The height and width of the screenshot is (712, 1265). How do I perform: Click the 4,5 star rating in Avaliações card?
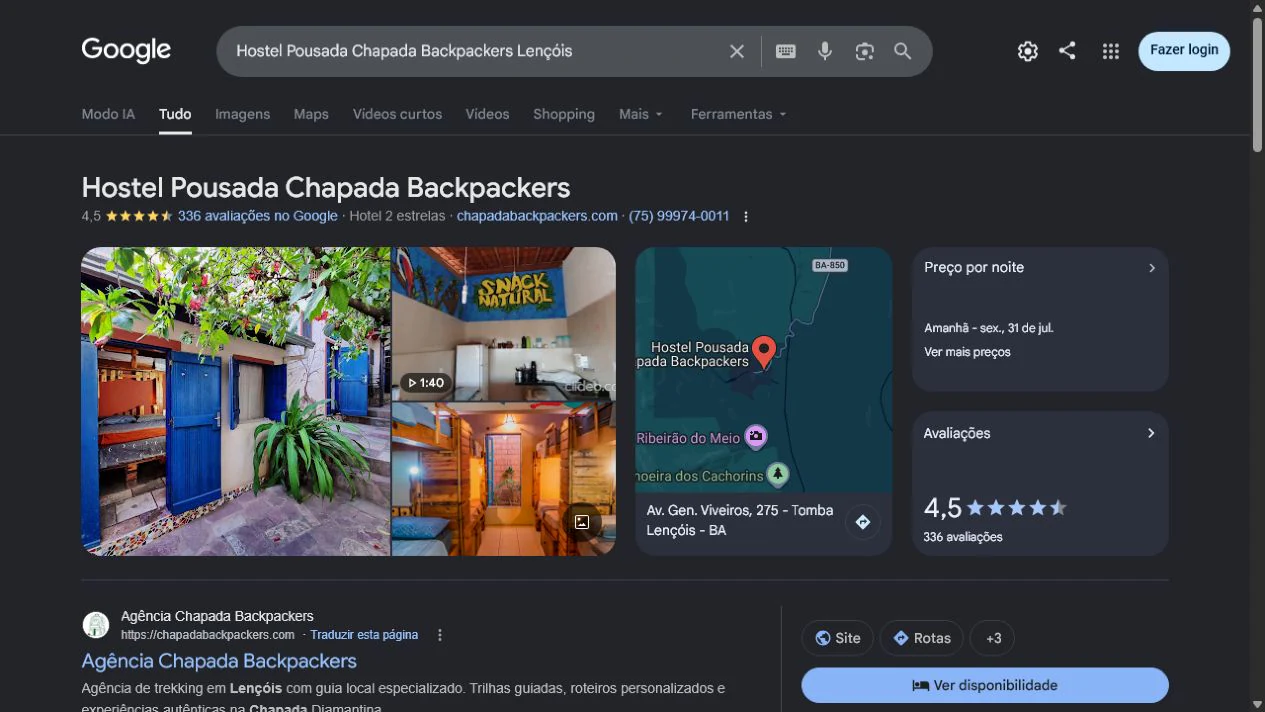[995, 508]
